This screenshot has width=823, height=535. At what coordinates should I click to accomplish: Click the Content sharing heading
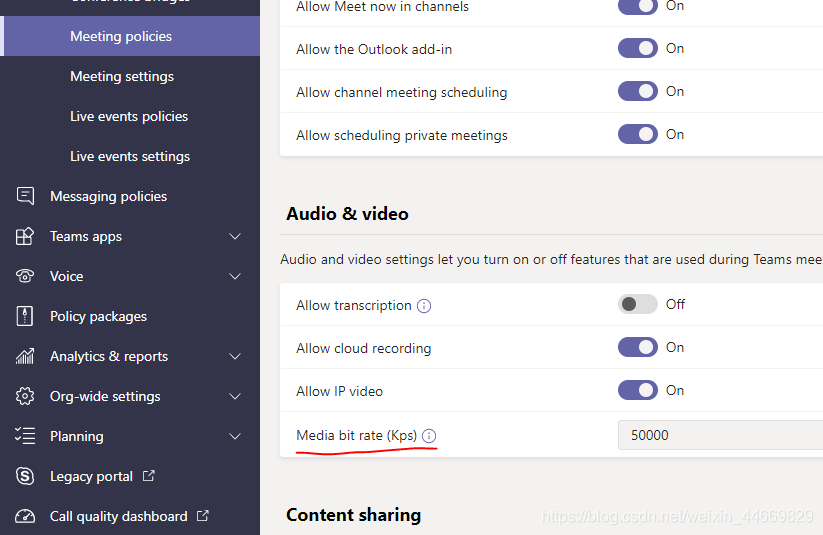pyautogui.click(x=353, y=515)
